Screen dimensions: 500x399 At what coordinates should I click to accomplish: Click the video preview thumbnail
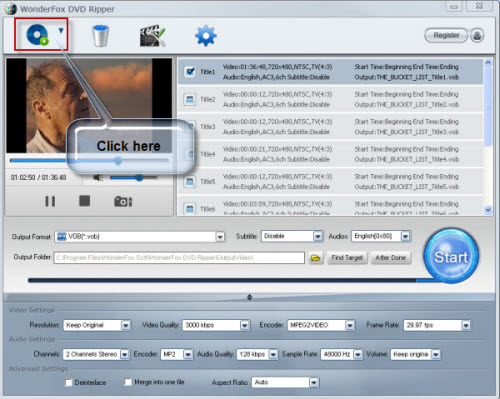89,106
